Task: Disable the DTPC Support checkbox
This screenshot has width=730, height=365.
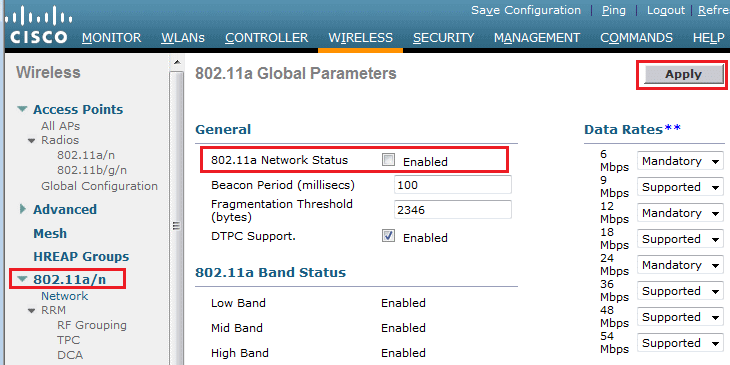Action: [388, 237]
